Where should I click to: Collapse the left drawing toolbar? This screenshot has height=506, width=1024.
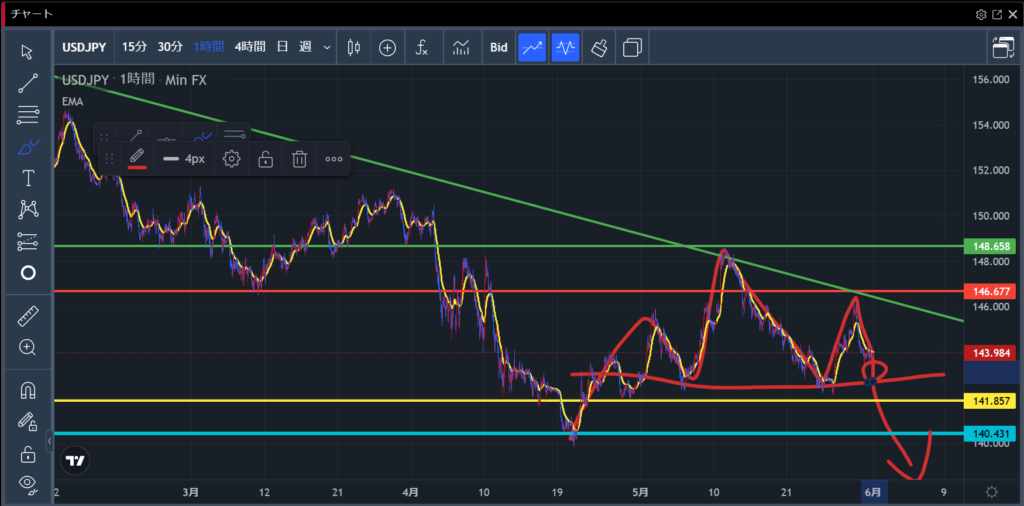pos(50,442)
